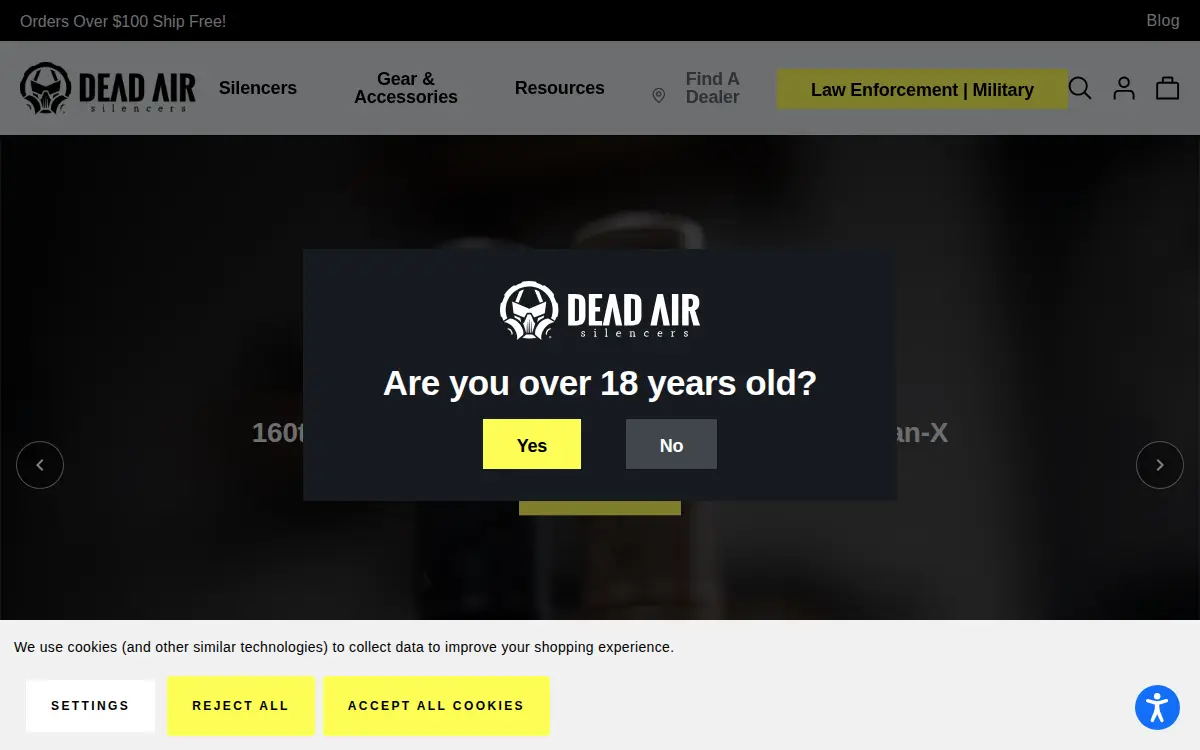Click Law Enforcement | Military button

[x=922, y=89]
